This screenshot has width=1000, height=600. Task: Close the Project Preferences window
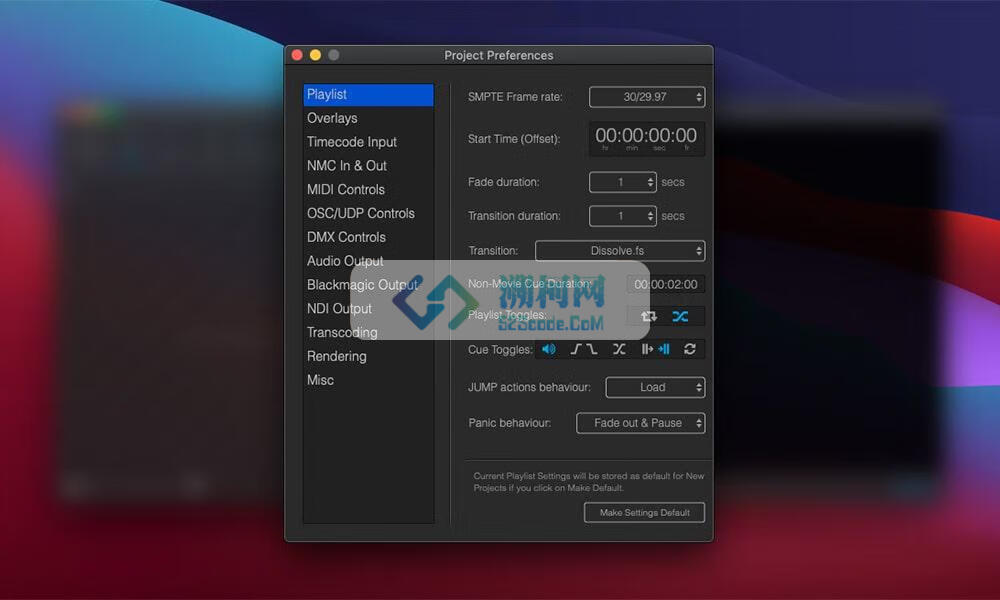coord(297,55)
